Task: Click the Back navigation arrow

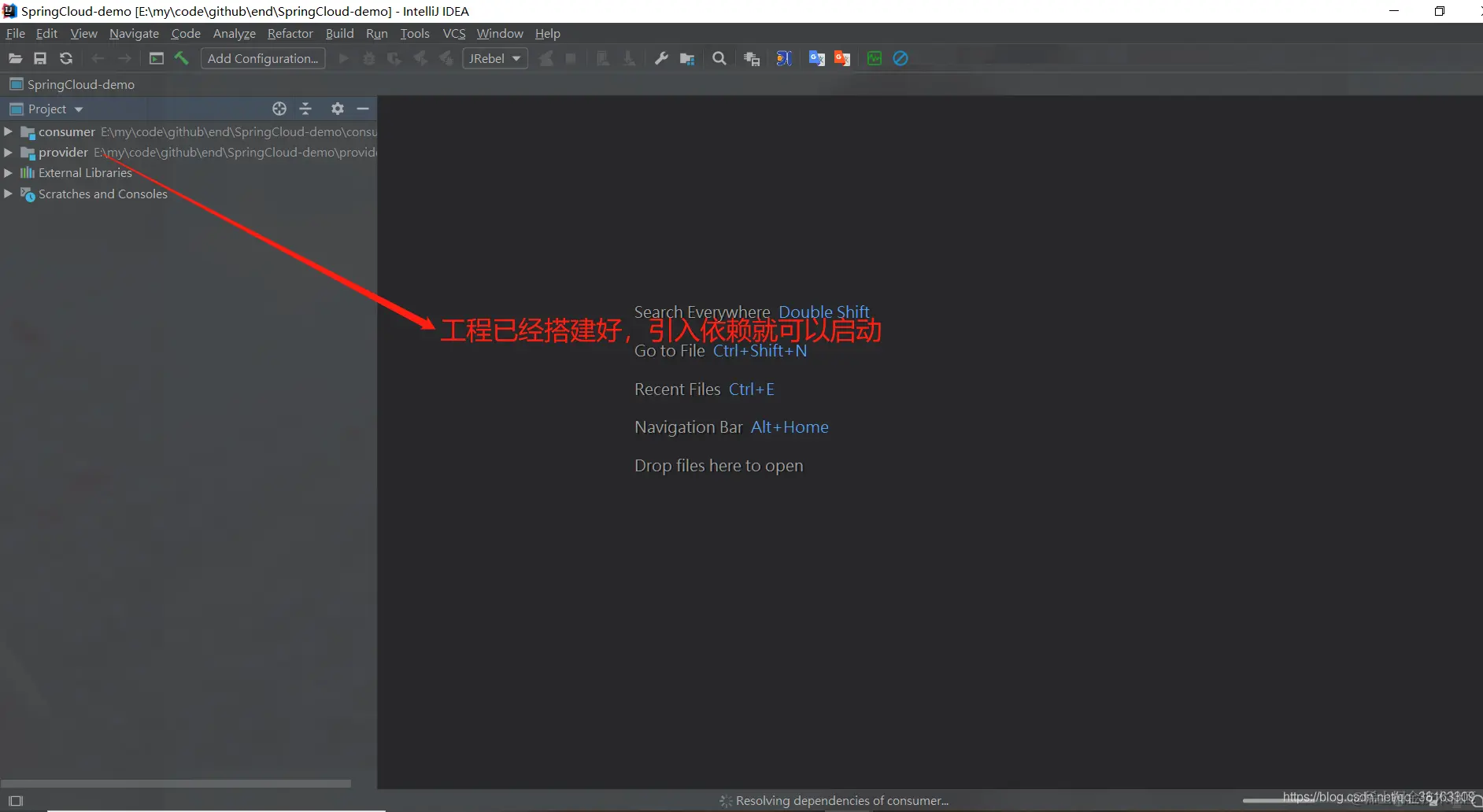Action: click(98, 58)
